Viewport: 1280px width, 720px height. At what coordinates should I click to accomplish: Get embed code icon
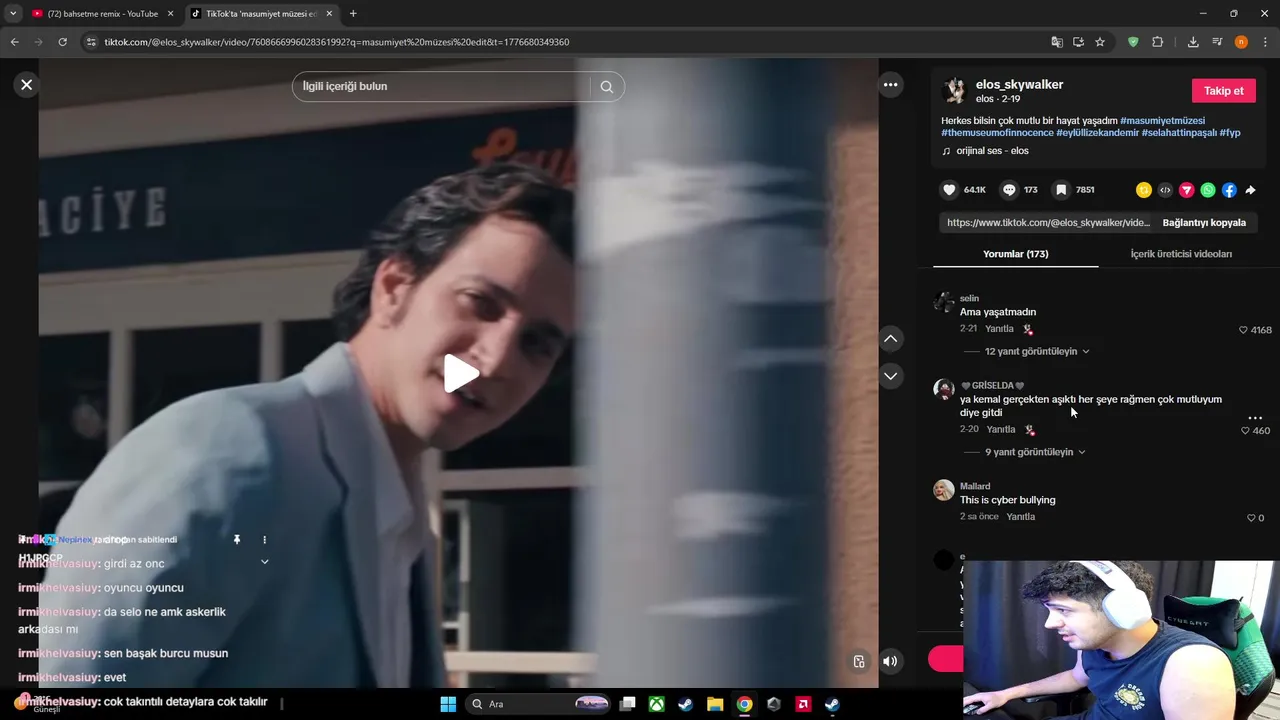1165,190
